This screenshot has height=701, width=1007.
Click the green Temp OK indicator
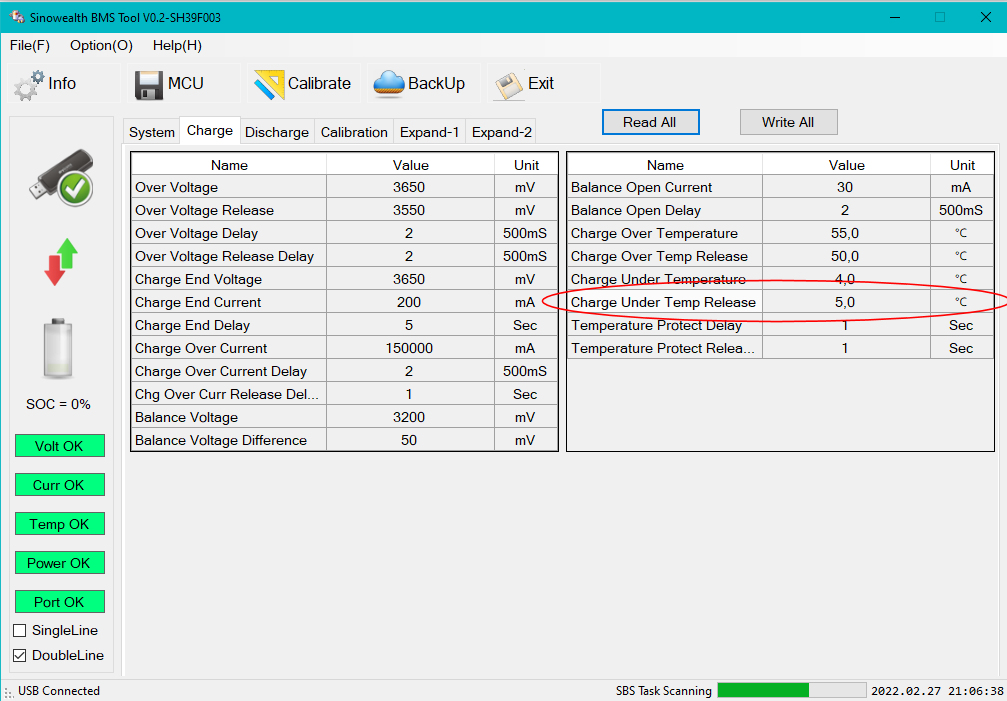[x=60, y=524]
